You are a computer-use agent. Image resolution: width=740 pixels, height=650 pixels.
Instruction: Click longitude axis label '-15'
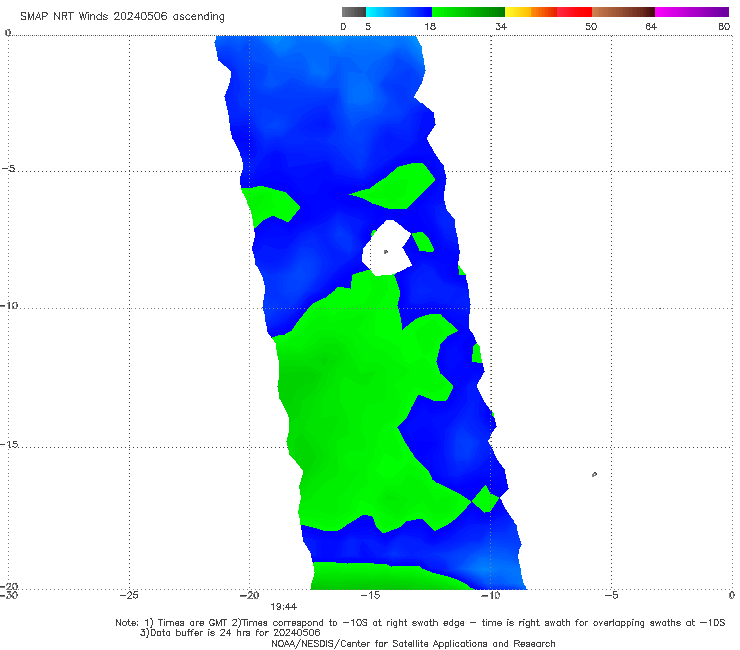click(x=370, y=595)
